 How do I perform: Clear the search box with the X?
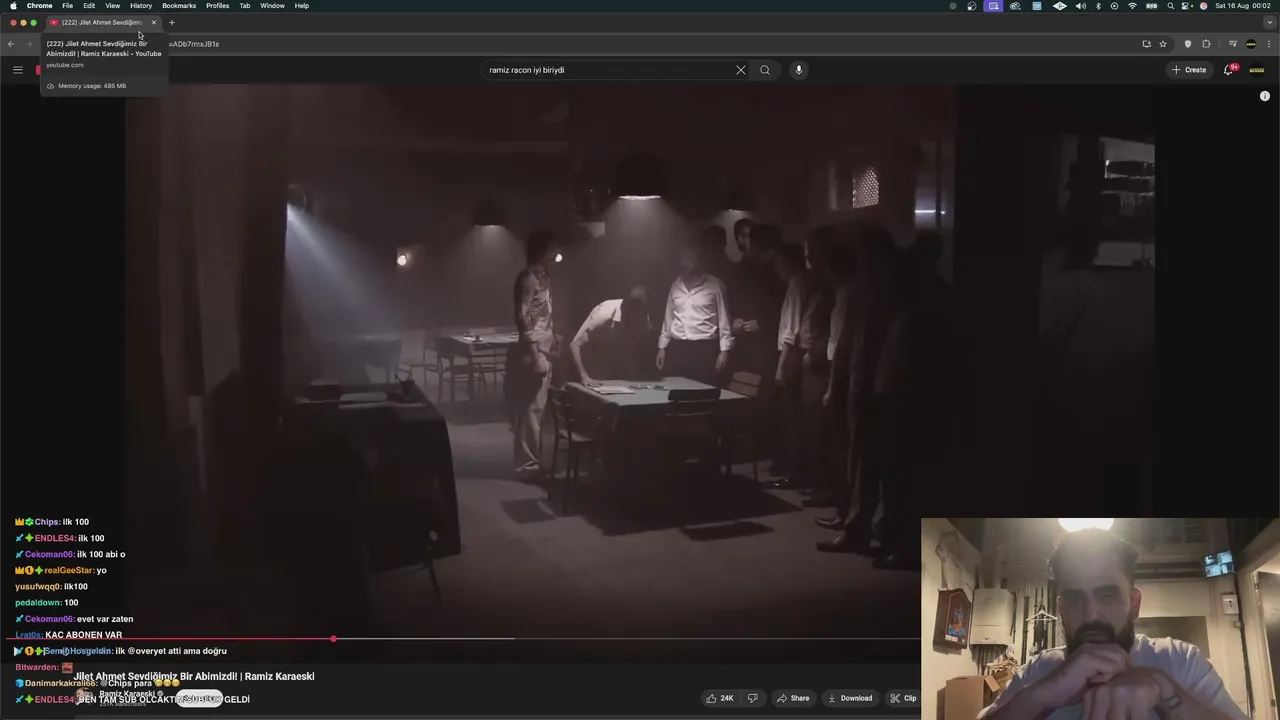(x=741, y=70)
